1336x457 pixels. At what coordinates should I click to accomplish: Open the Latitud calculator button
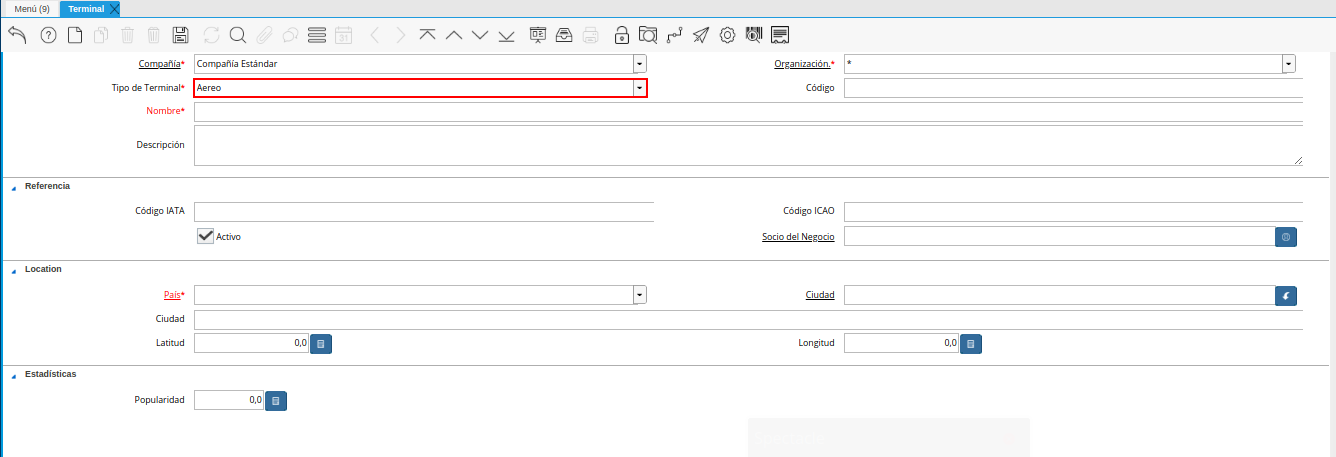coord(321,344)
